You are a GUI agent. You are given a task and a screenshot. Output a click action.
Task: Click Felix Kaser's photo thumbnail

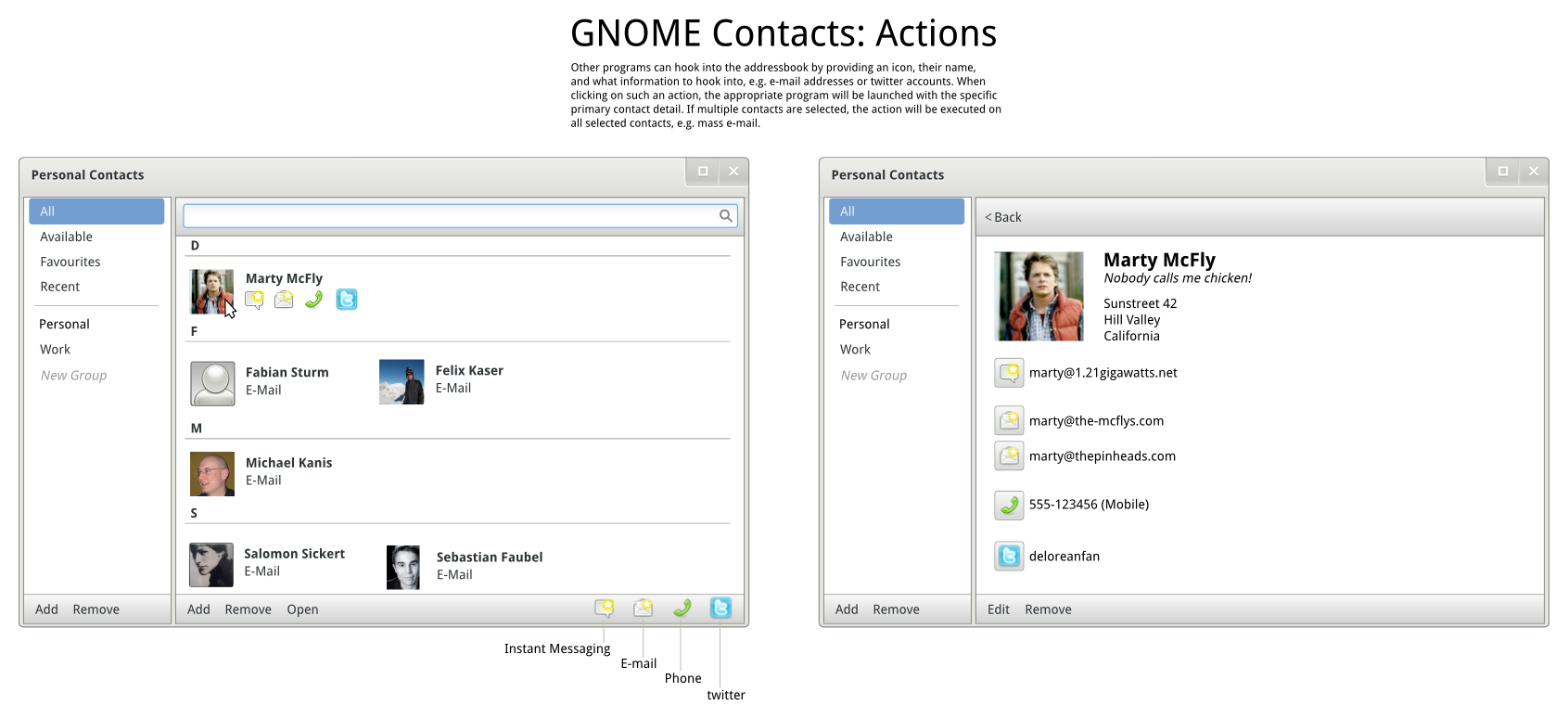(x=402, y=382)
